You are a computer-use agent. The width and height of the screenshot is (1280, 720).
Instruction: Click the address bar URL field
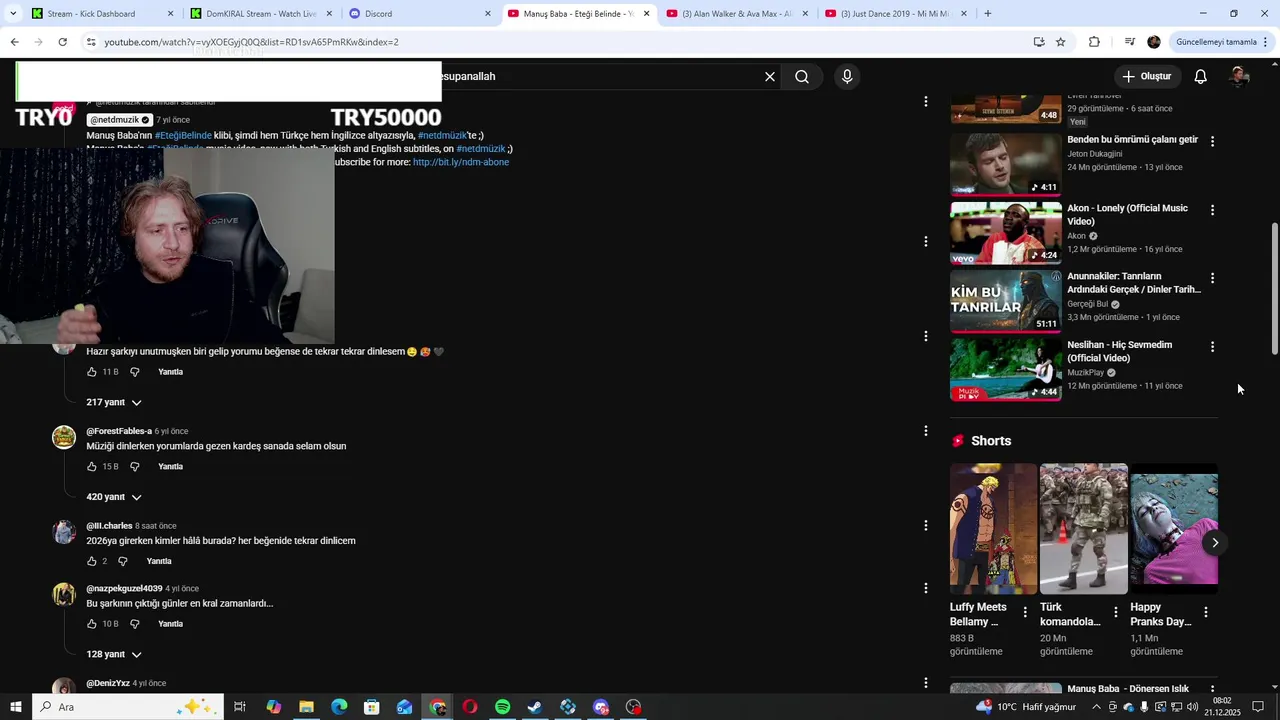tap(550, 42)
